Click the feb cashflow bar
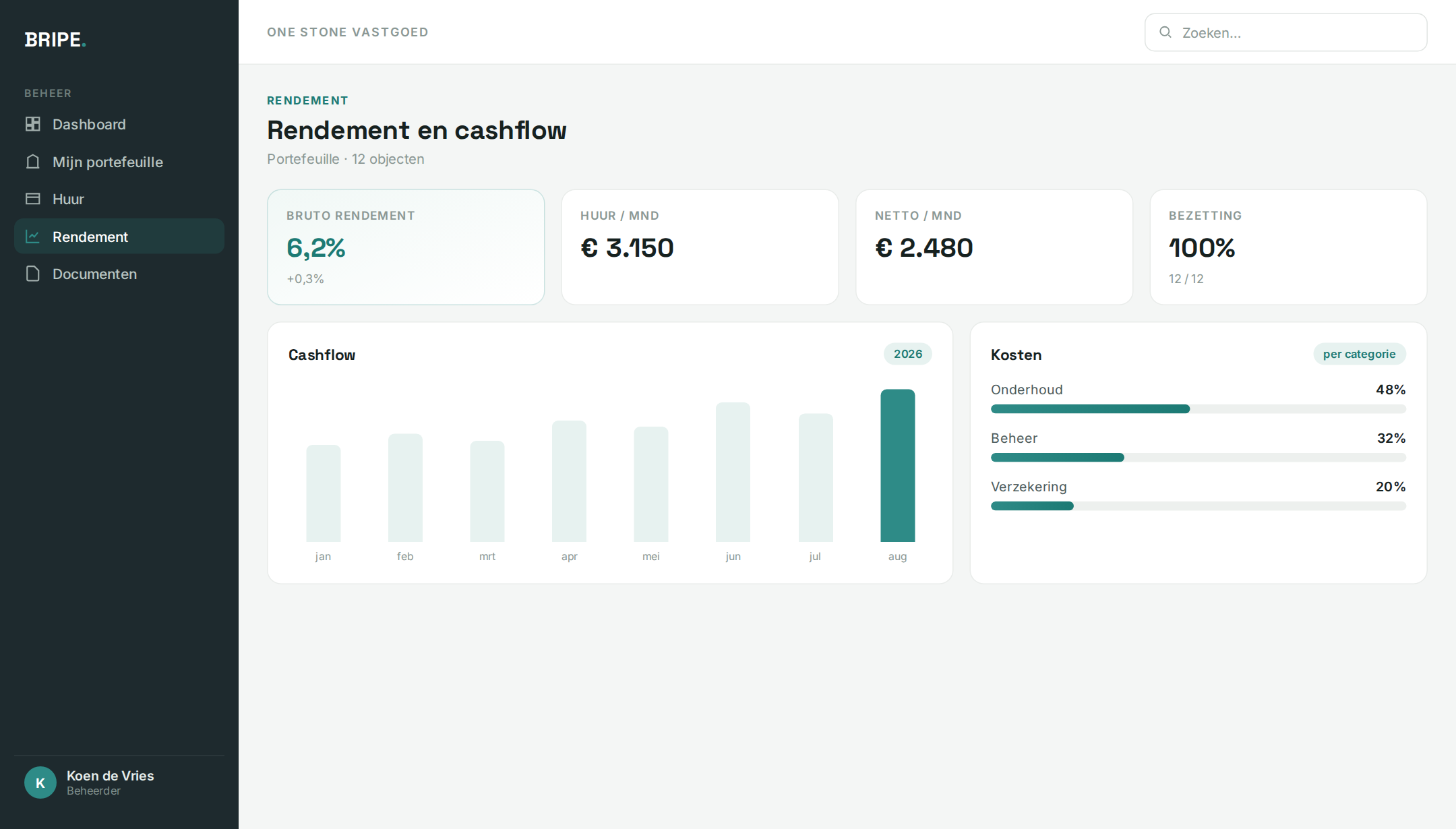Image resolution: width=1456 pixels, height=829 pixels. [405, 487]
